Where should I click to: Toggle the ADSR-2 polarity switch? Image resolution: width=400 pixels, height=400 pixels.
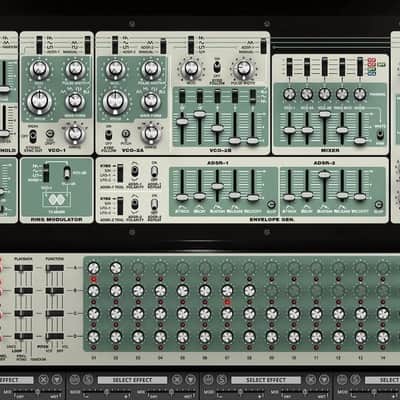(135, 203)
